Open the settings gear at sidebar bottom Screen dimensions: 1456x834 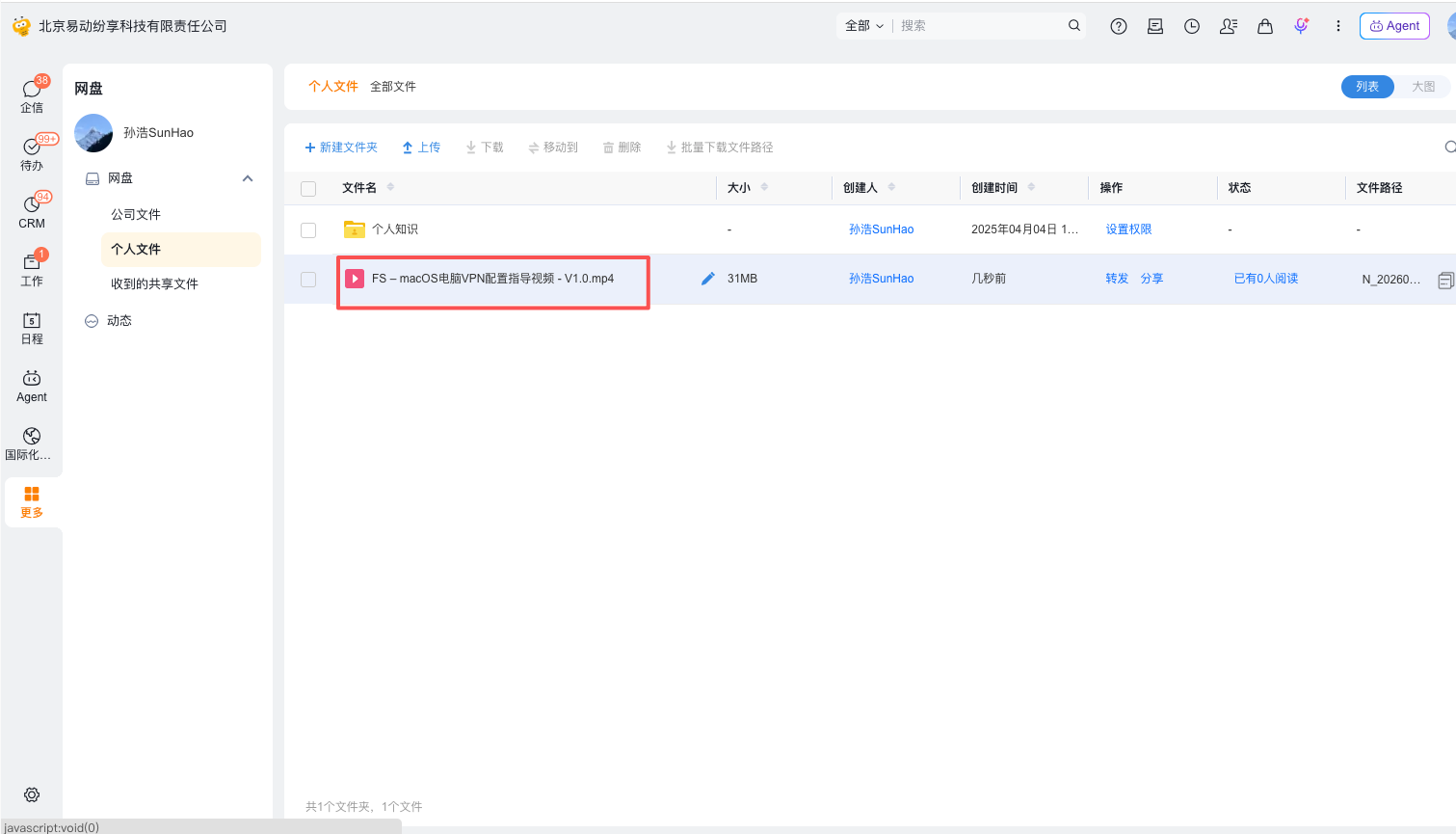[32, 794]
